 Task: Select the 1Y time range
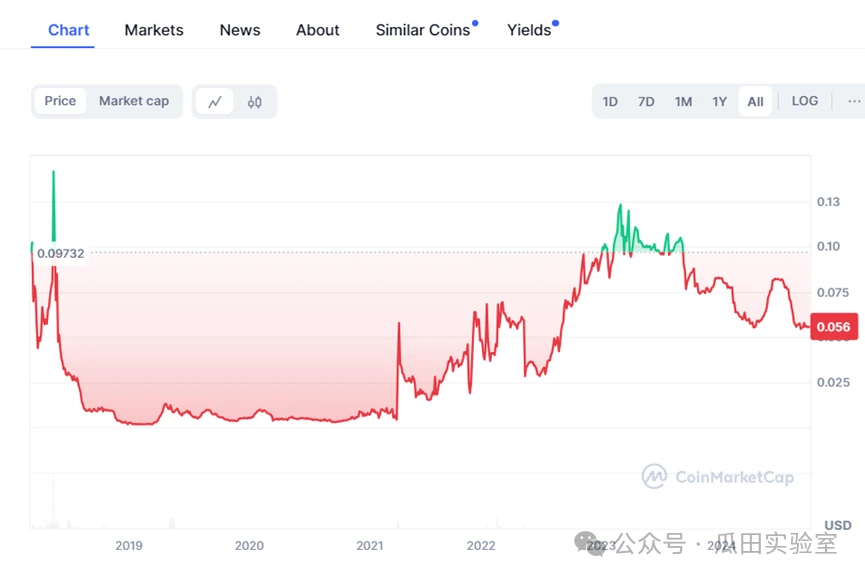719,101
